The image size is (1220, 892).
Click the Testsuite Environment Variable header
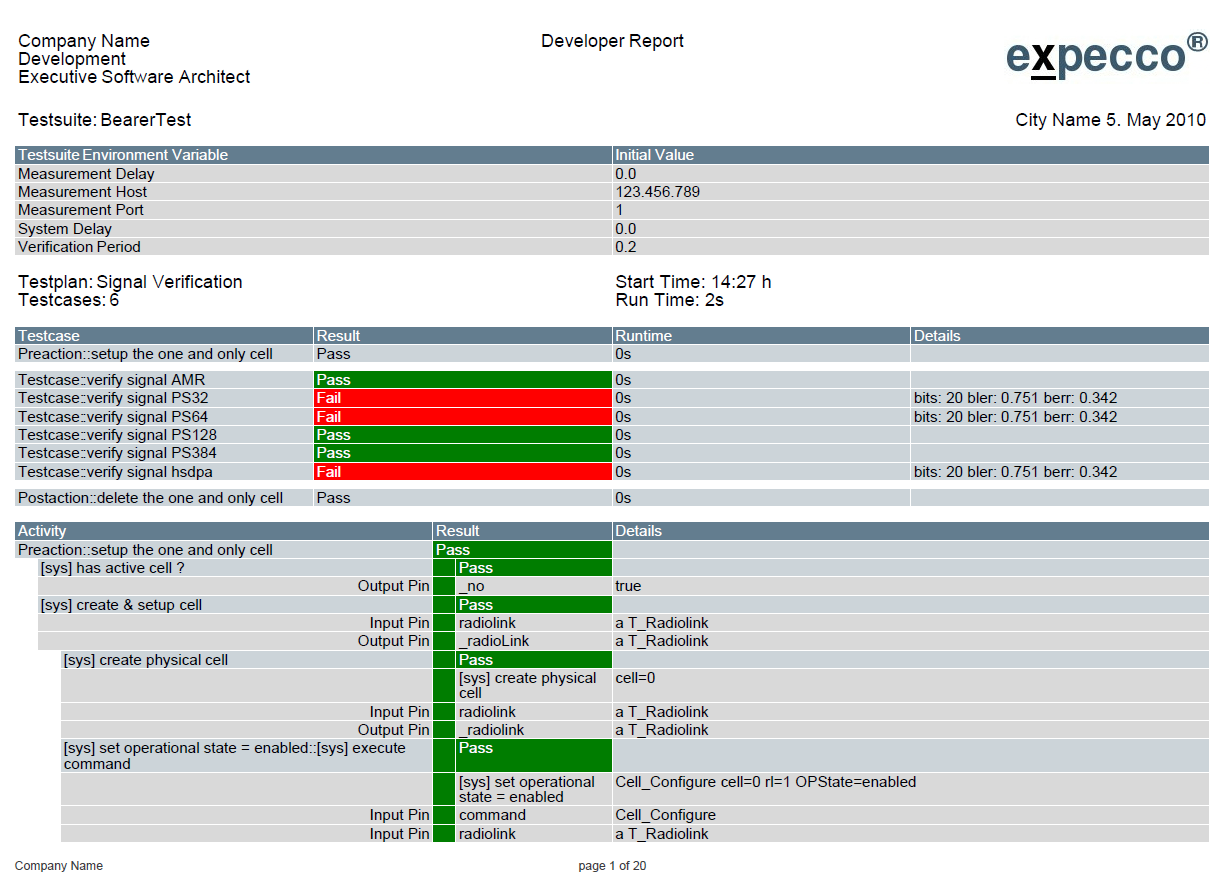pos(123,155)
